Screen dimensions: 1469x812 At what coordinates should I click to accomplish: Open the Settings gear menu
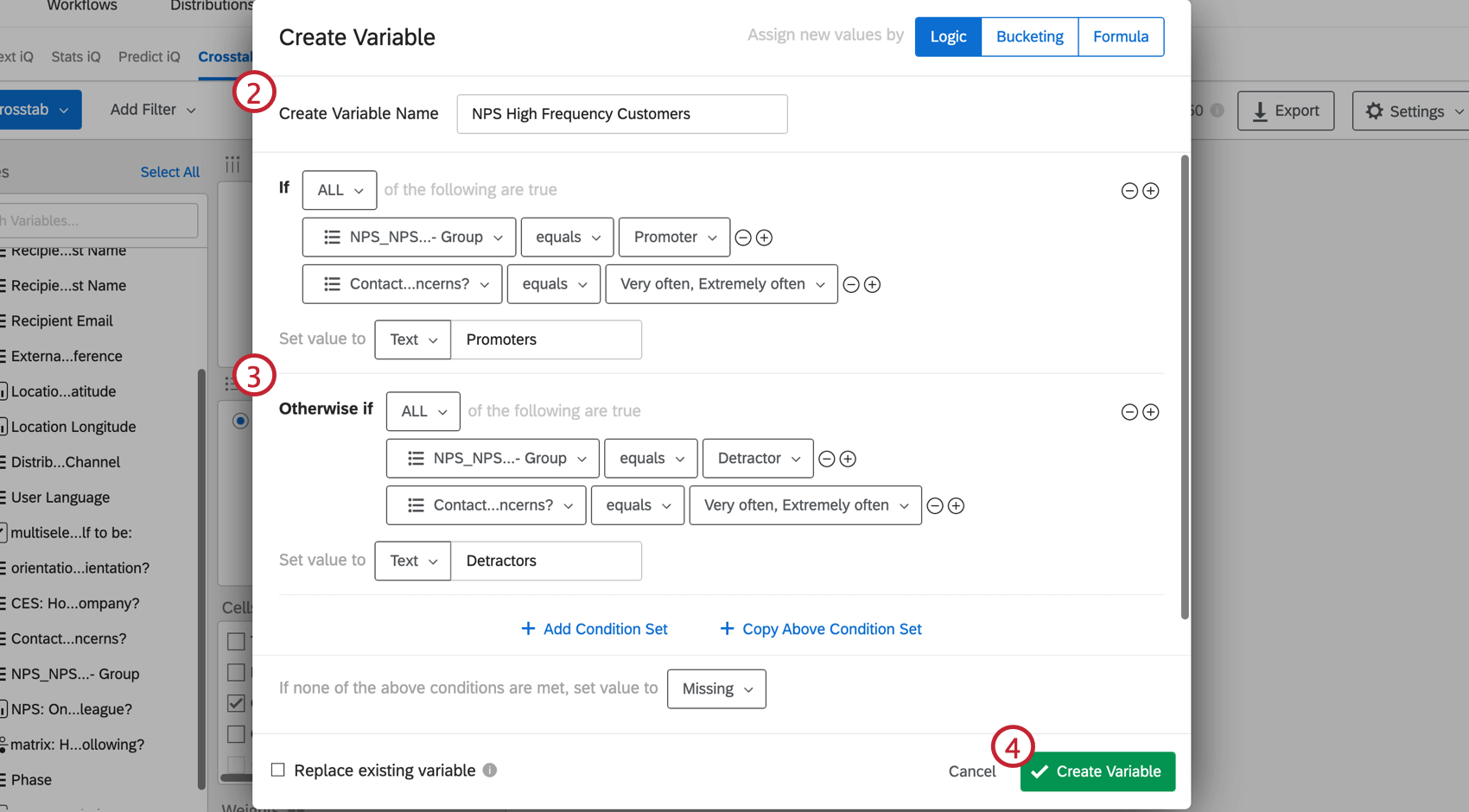1374,111
